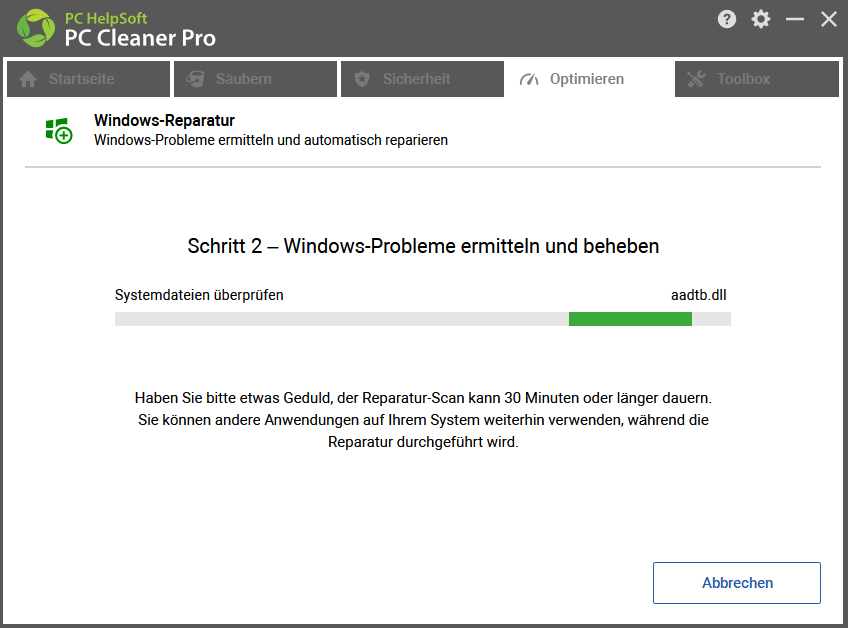Click the 'Systemdateien überprüfen' label
Image resolution: width=848 pixels, height=628 pixels.
point(199,295)
